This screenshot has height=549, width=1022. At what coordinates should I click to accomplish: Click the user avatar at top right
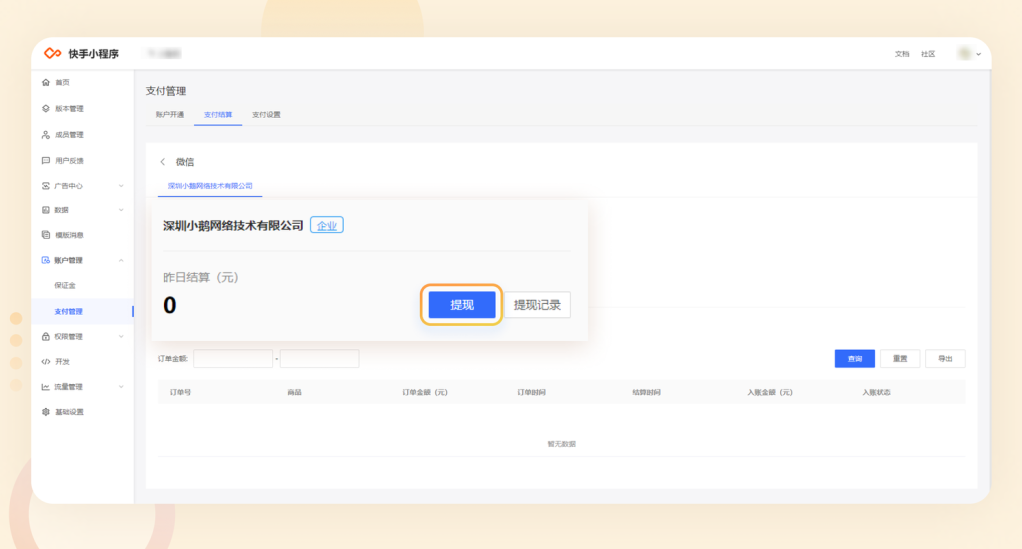(965, 53)
